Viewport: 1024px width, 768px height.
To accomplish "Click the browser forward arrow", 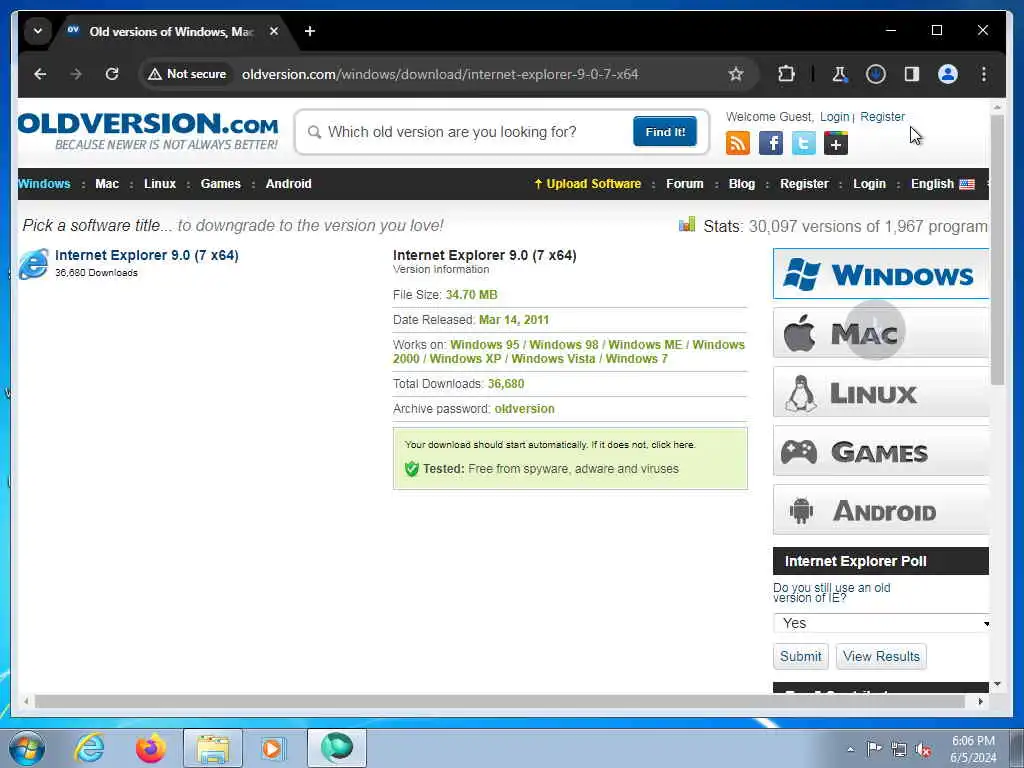I will pos(76,74).
